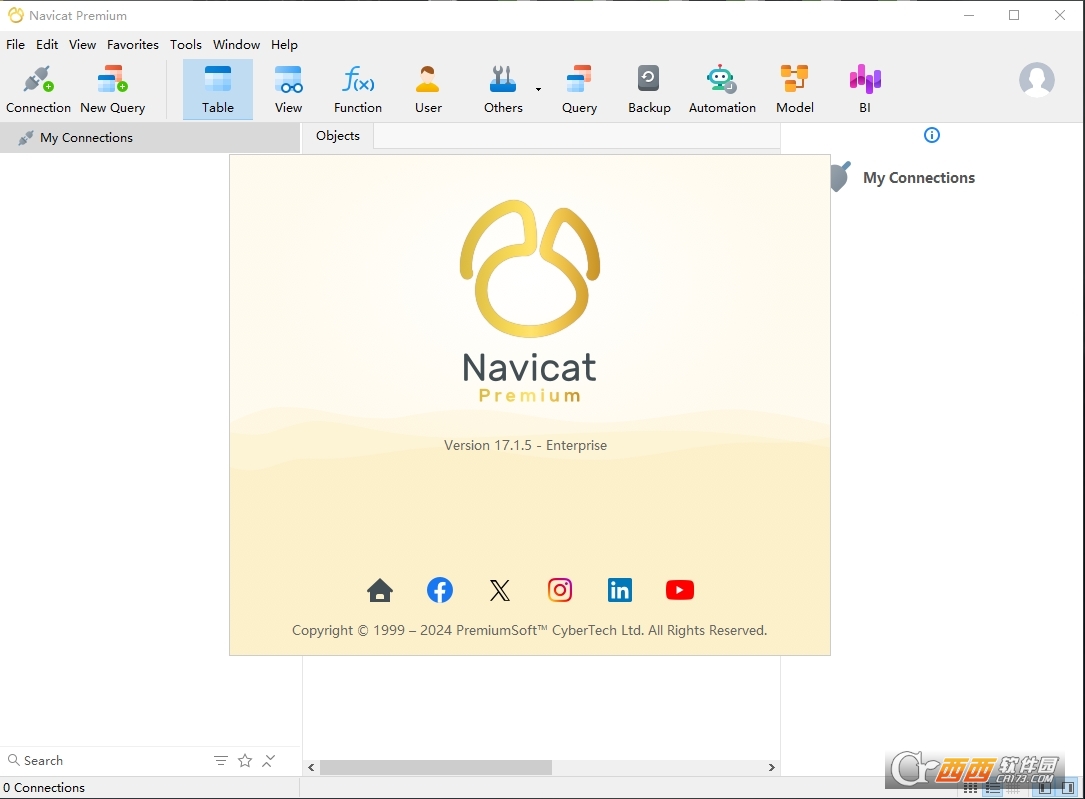Close the Navicat Premium window

click(1059, 15)
